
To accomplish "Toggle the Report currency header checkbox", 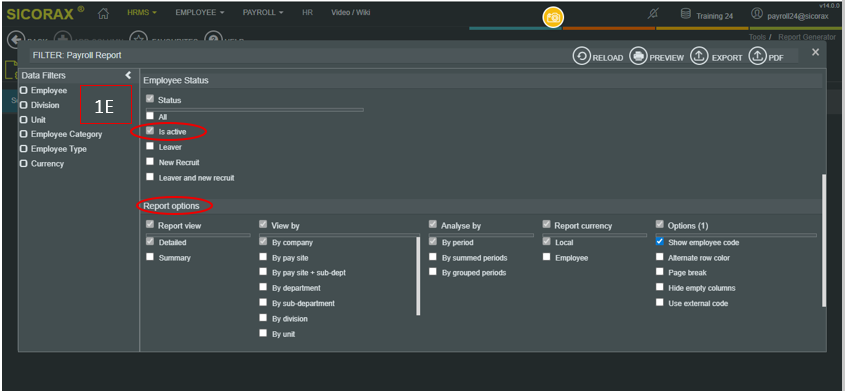I will click(546, 225).
